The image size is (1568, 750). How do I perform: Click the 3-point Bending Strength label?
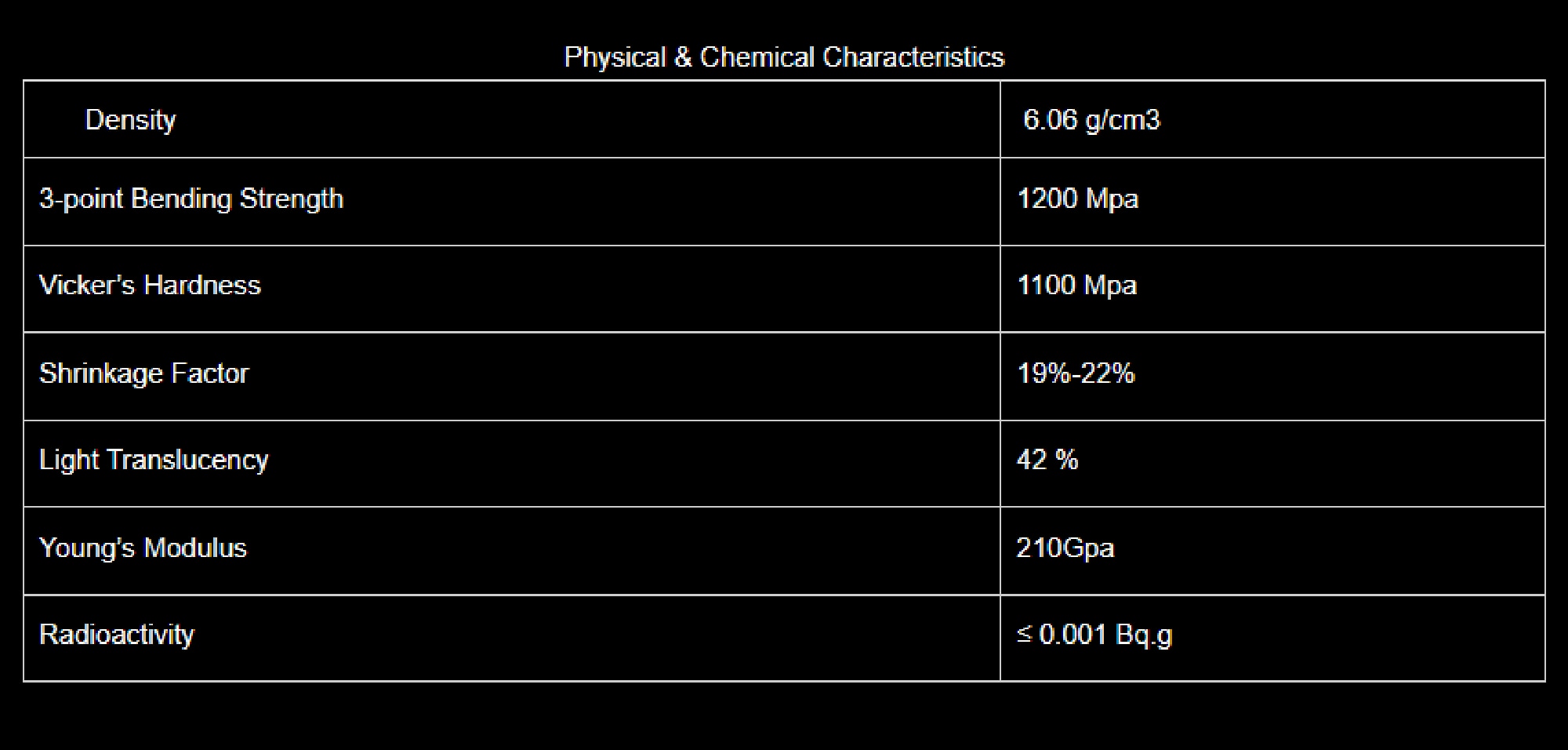pos(191,199)
